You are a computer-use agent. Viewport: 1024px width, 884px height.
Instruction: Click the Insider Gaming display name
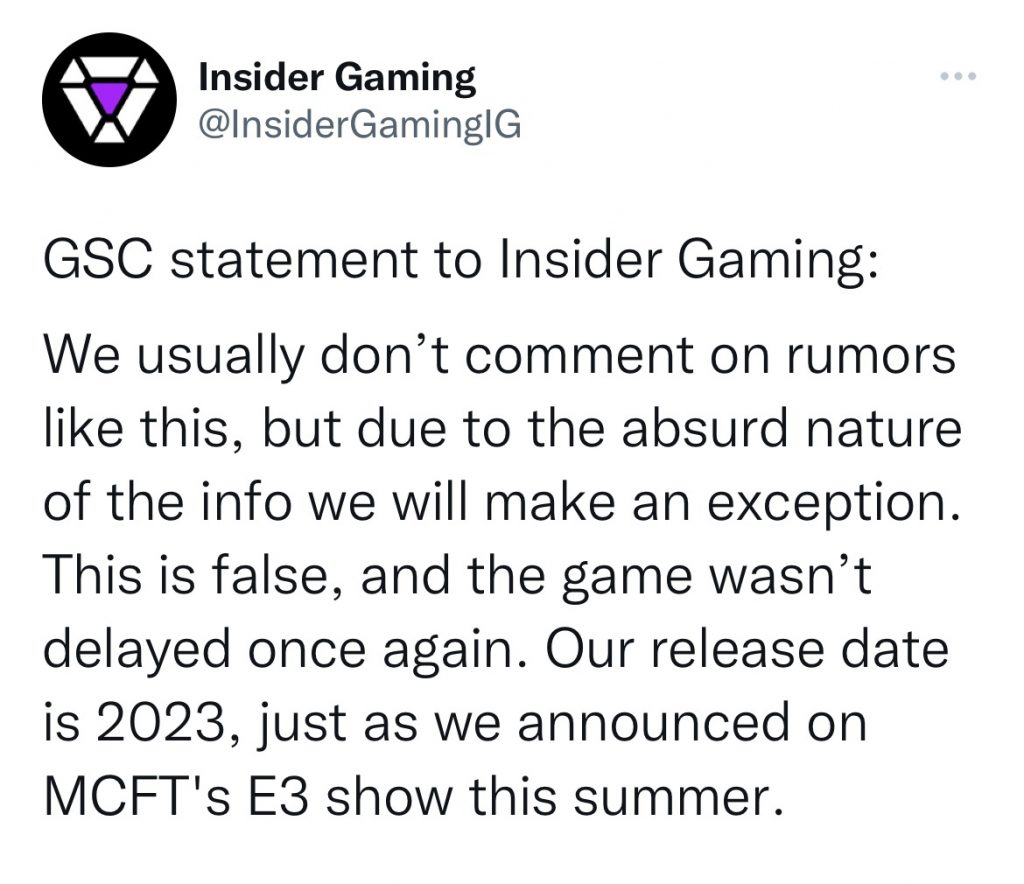coord(337,77)
